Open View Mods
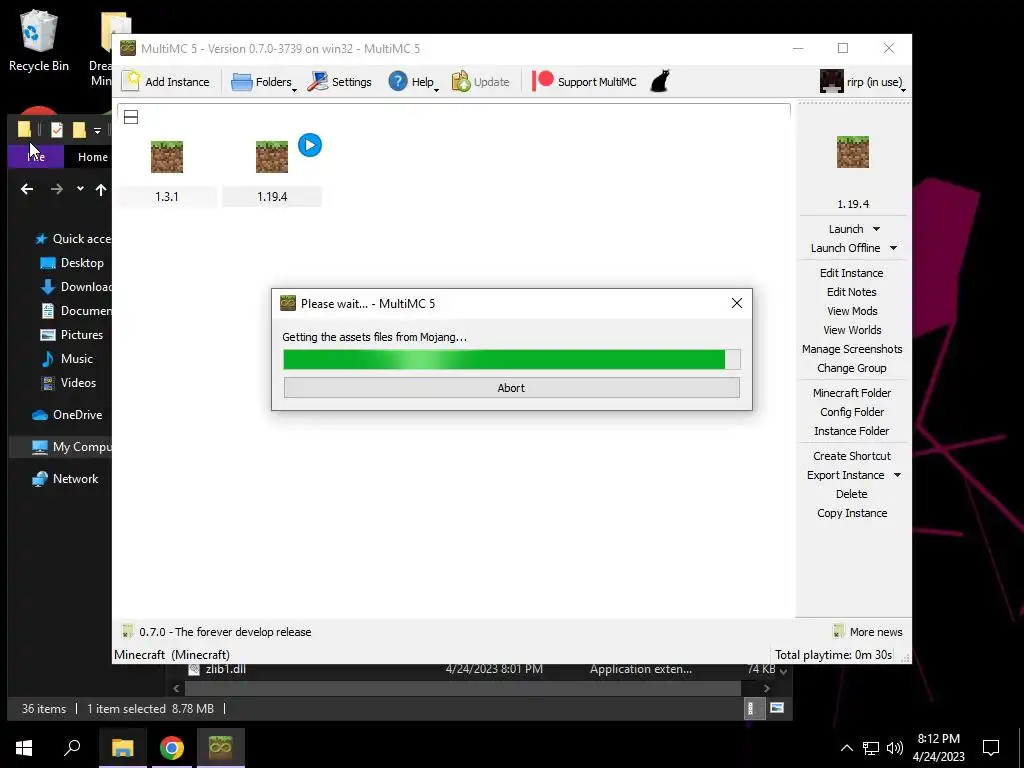The width and height of the screenshot is (1024, 768). [x=852, y=311]
